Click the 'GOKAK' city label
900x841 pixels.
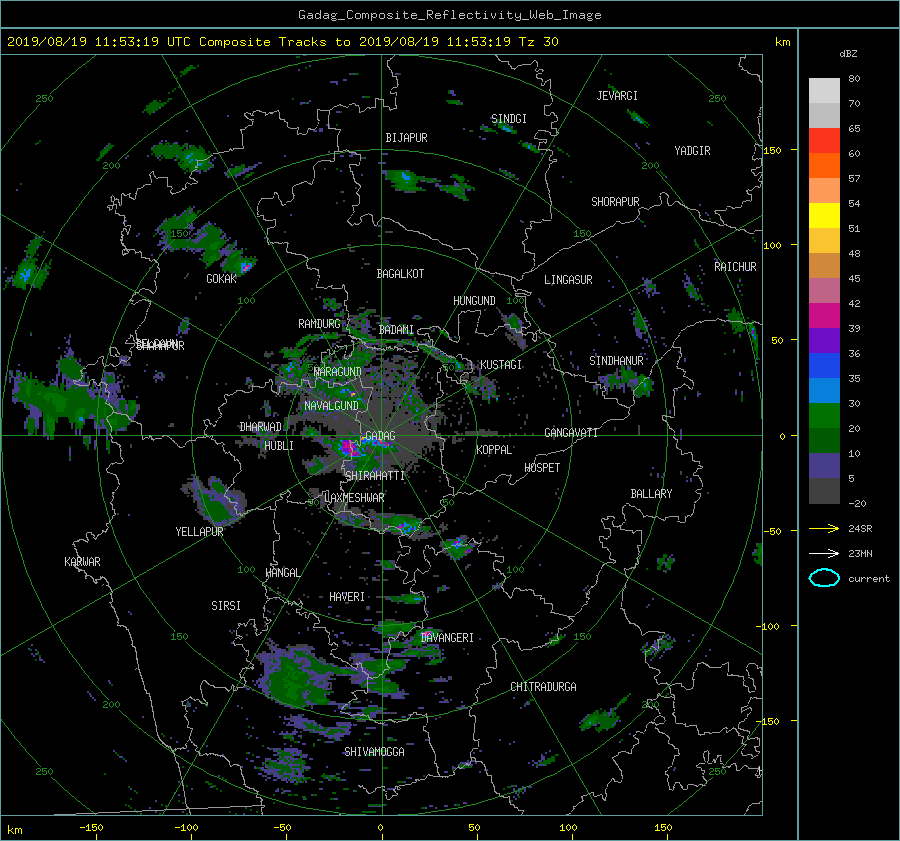tap(222, 279)
